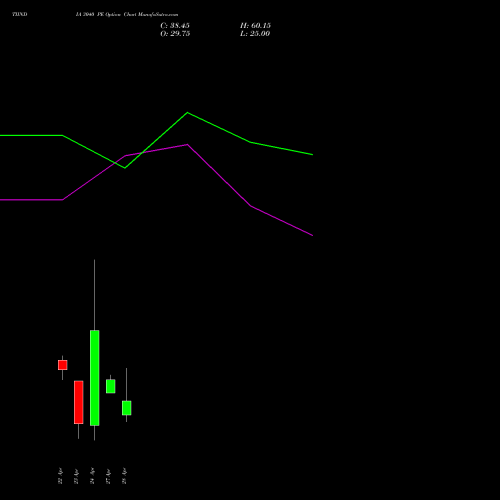Click the open value O: 29.75
The width and height of the screenshot is (500, 500).
tap(175, 33)
